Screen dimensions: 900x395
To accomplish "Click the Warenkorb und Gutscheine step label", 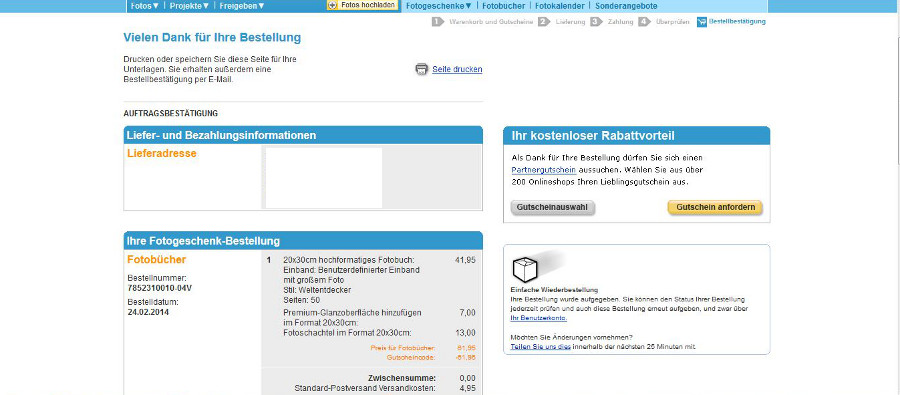I will coord(491,22).
